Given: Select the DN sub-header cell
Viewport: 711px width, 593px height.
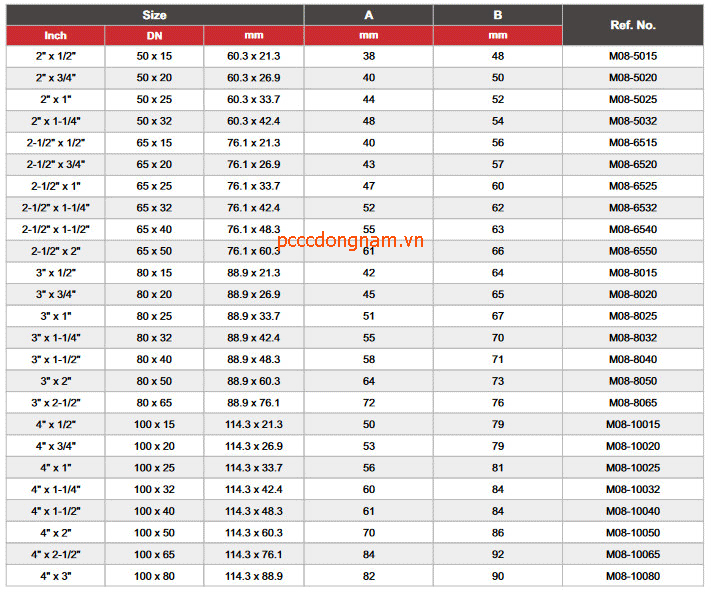Looking at the screenshot, I should pos(154,36).
